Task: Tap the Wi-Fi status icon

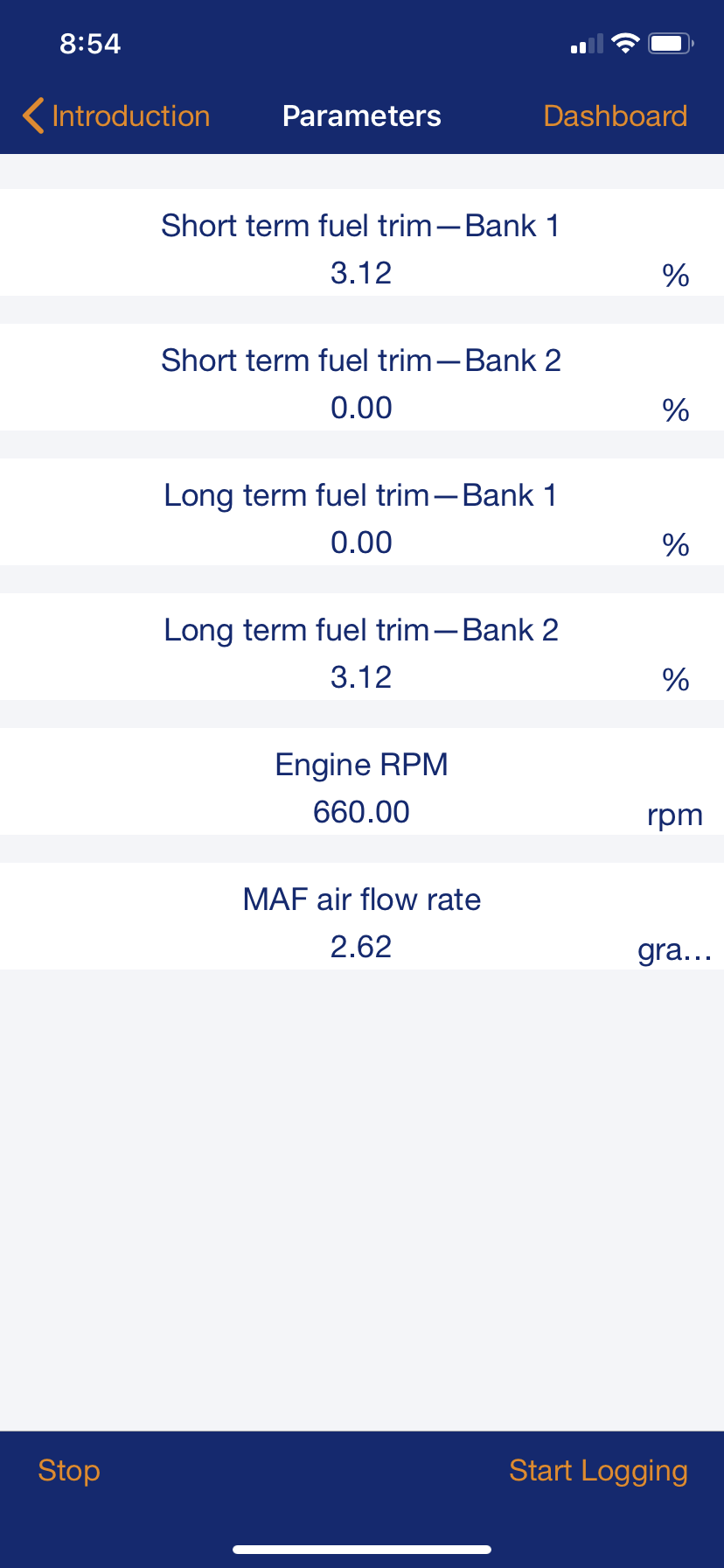Action: coord(625,44)
